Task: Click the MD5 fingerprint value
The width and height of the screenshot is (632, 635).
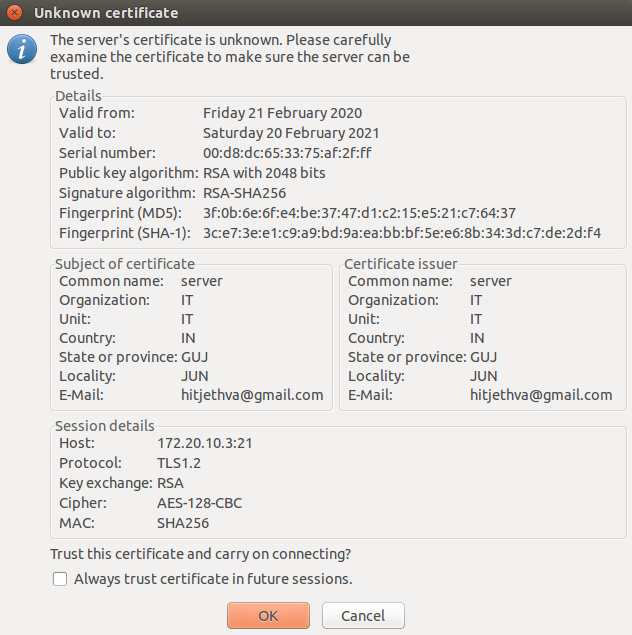Action: coord(359,213)
